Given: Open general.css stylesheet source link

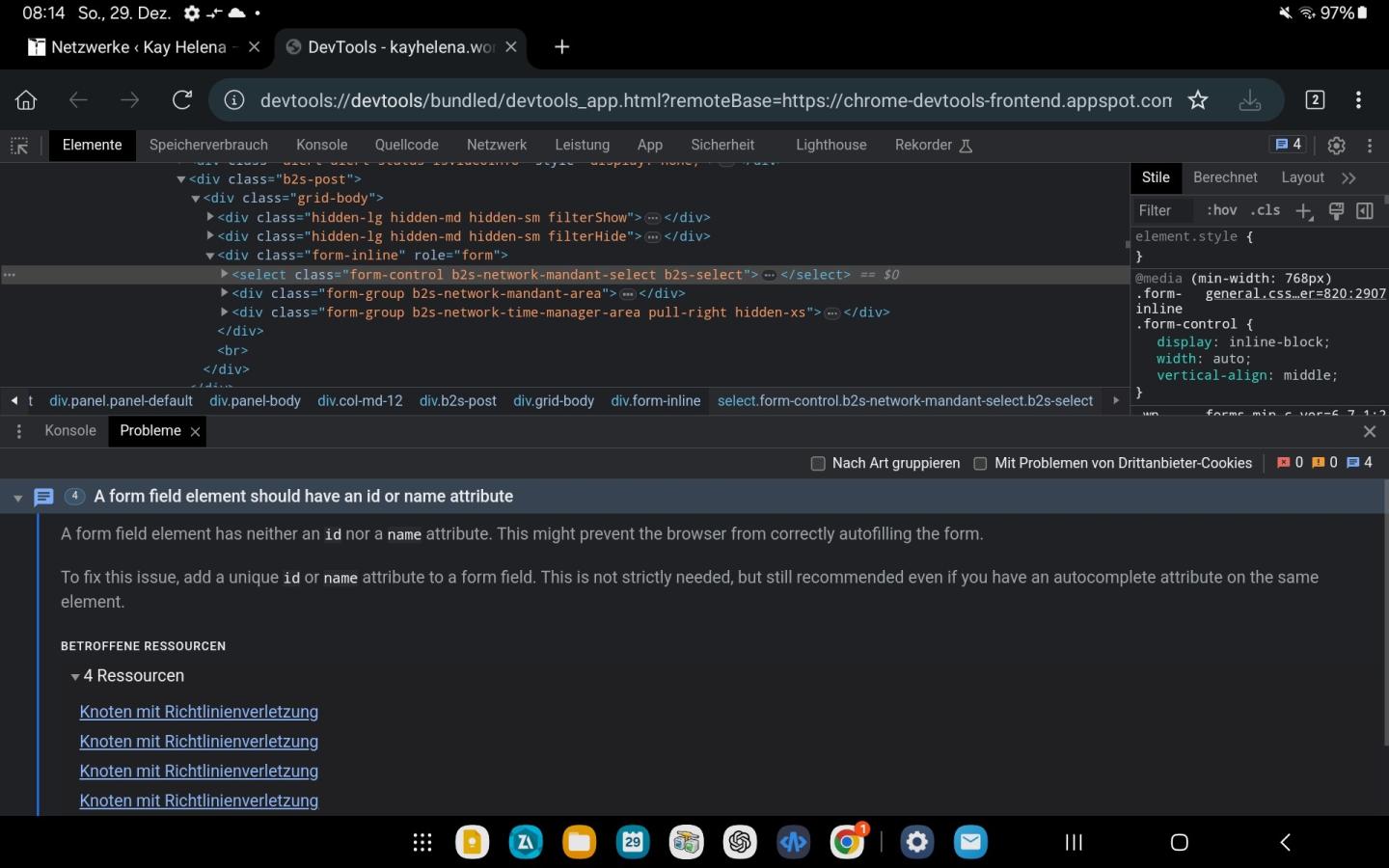Looking at the screenshot, I should (1294, 293).
